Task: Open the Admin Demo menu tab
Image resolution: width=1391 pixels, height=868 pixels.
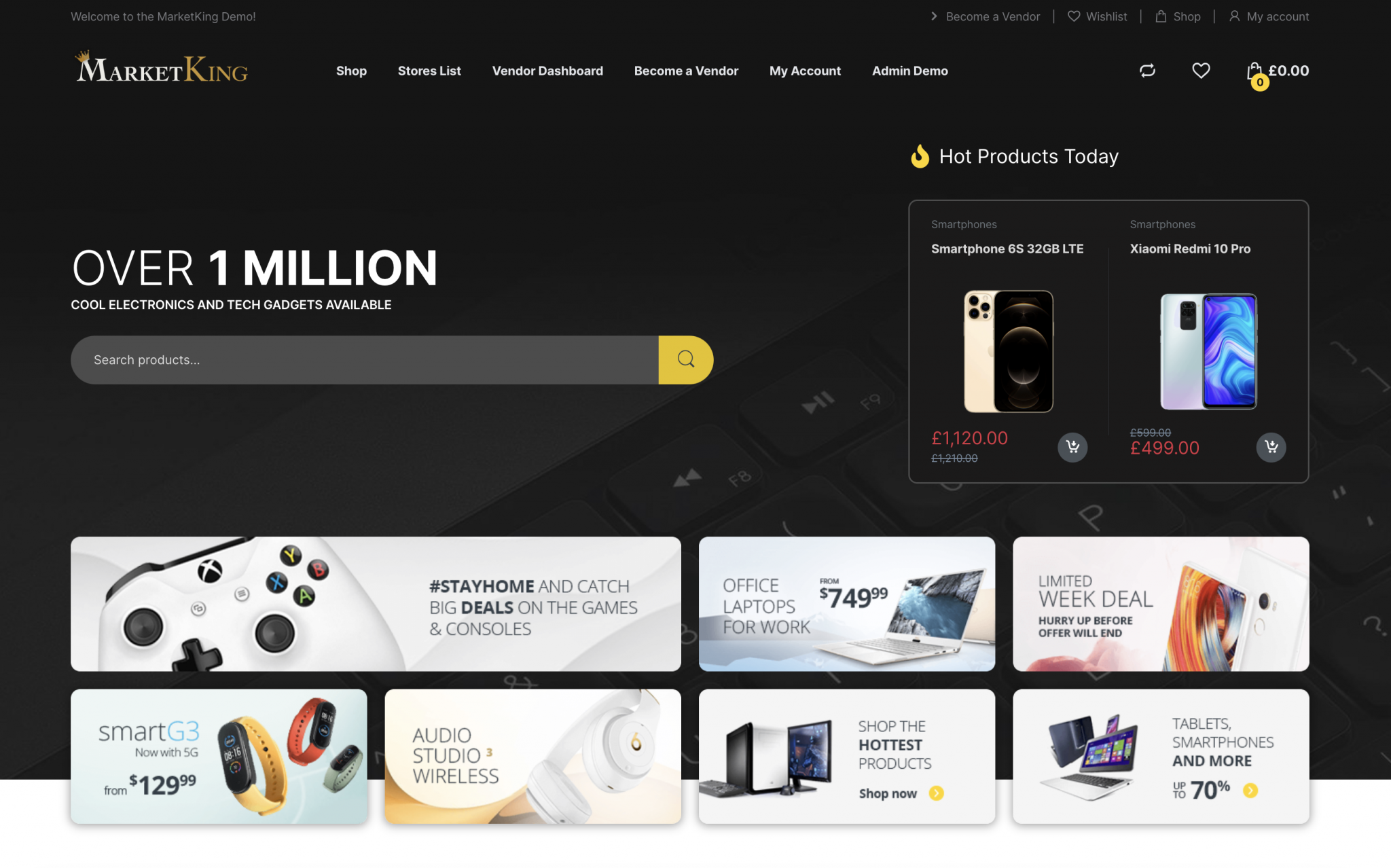Action: tap(910, 70)
